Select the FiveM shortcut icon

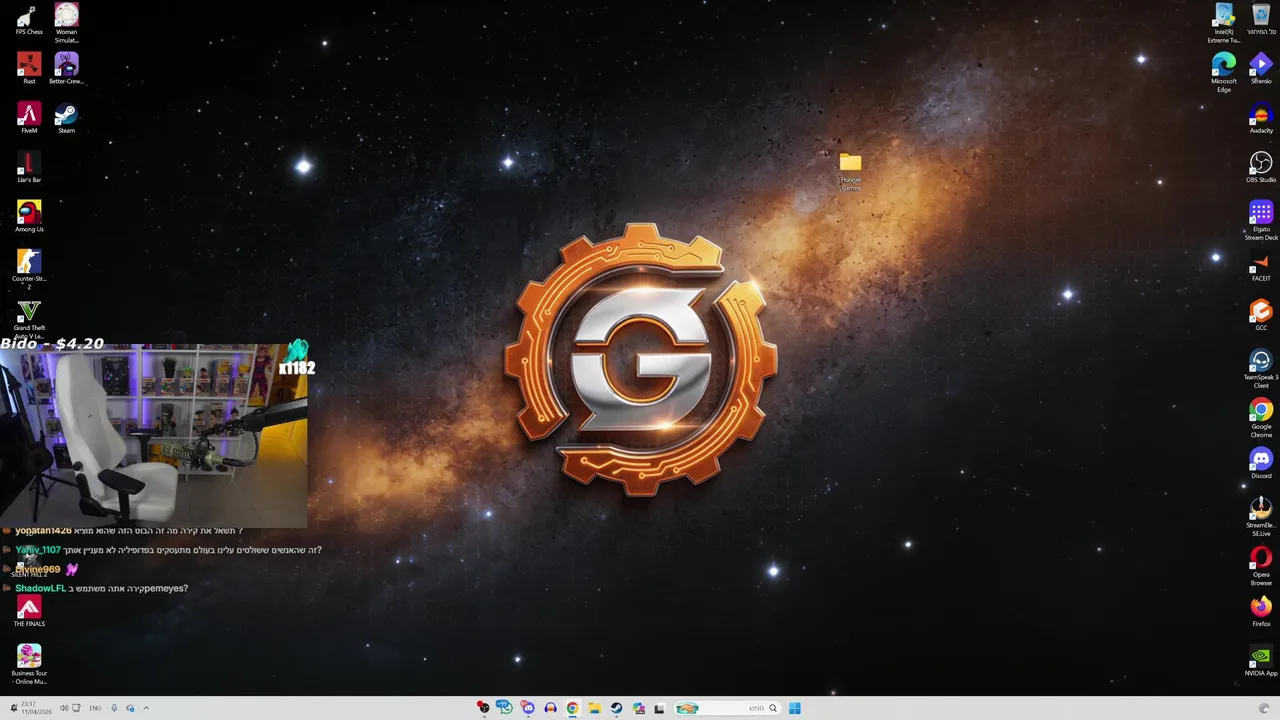(29, 118)
